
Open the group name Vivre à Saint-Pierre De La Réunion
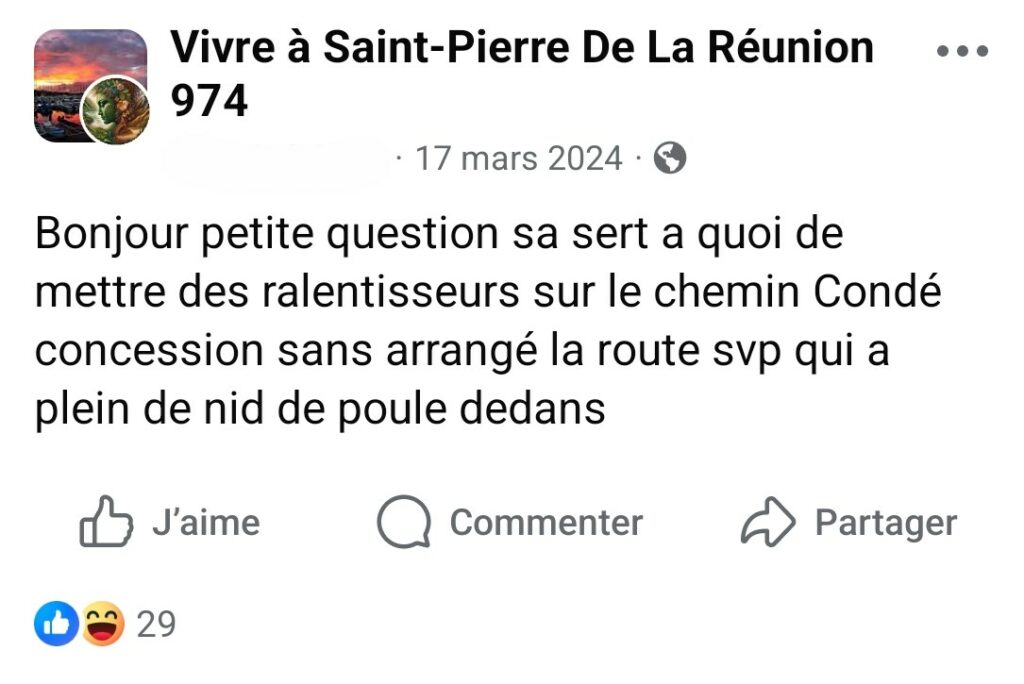coord(522,47)
